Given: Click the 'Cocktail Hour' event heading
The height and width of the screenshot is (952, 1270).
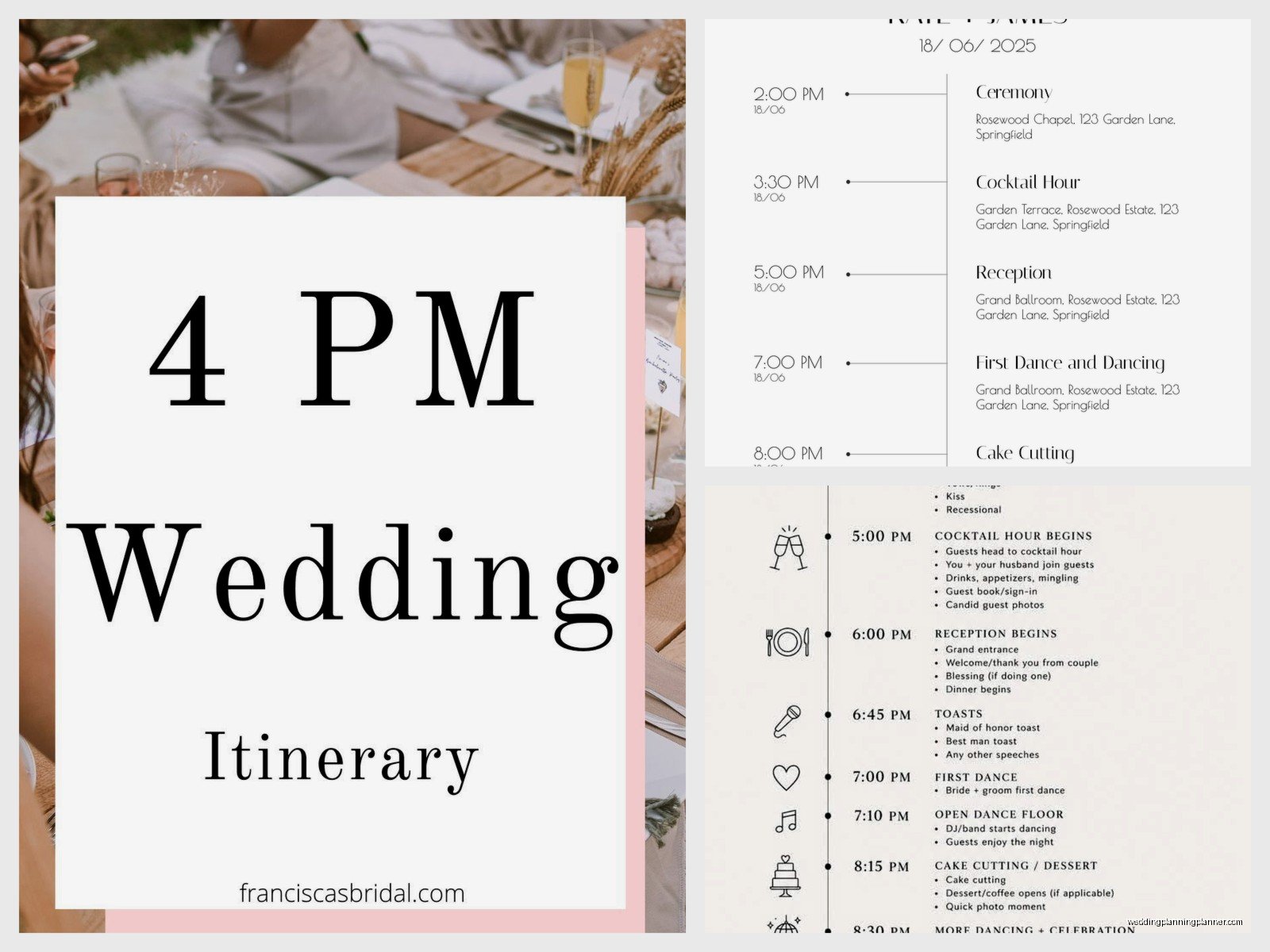Looking at the screenshot, I should [x=1028, y=182].
